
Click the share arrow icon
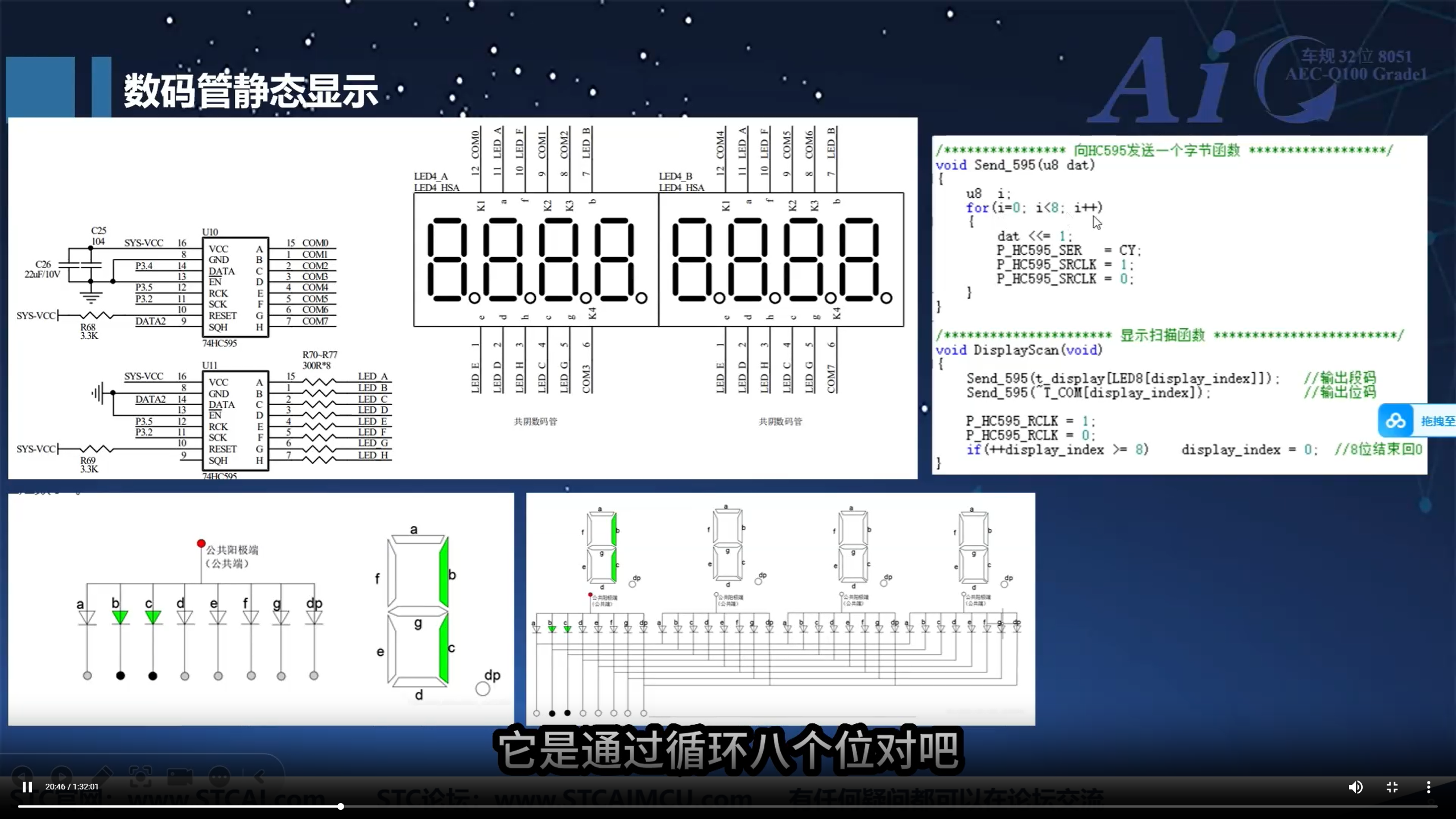(x=259, y=775)
